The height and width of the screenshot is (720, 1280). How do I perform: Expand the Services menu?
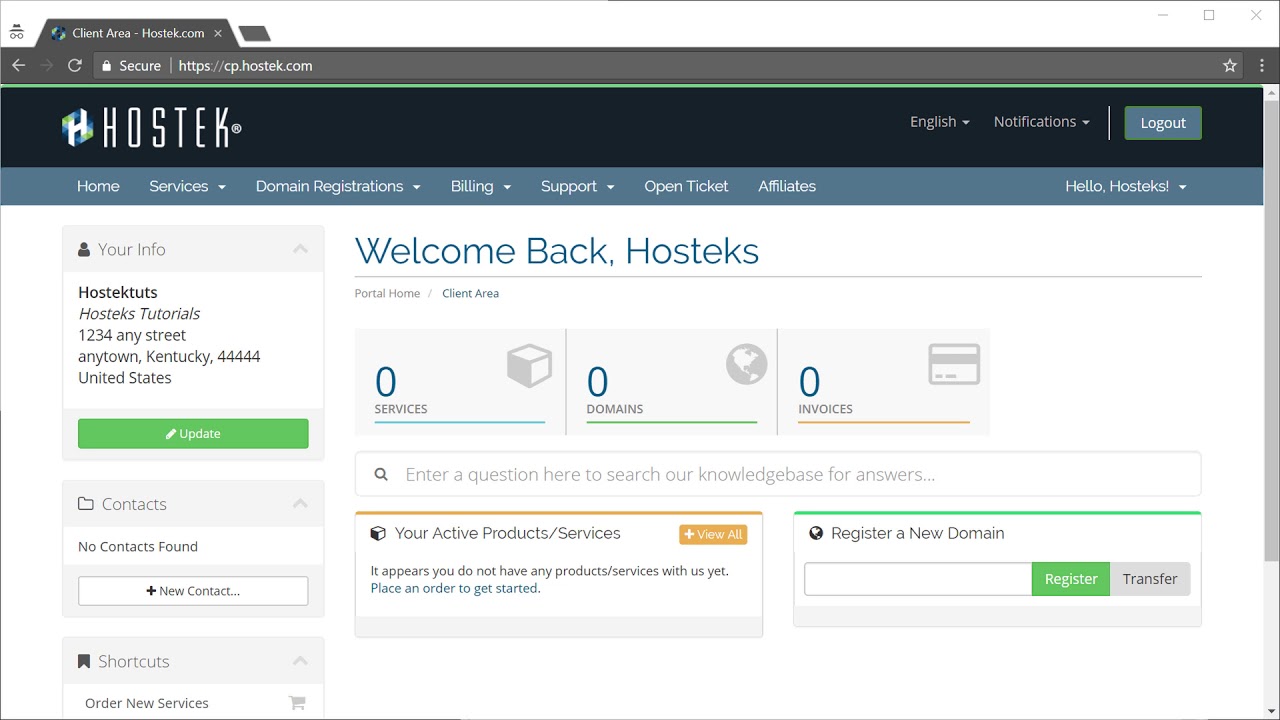(187, 187)
